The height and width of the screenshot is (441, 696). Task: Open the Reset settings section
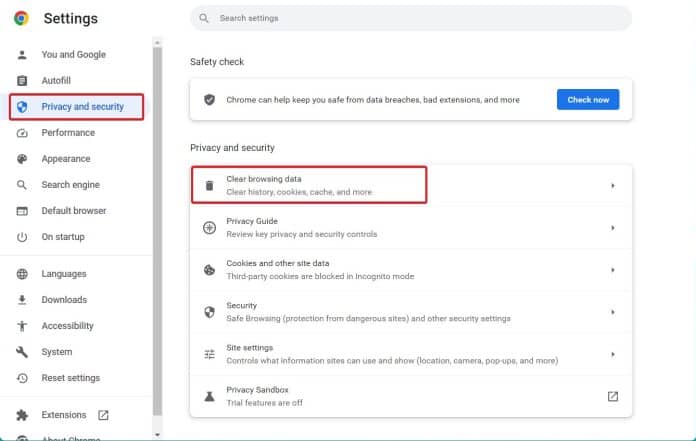70,378
